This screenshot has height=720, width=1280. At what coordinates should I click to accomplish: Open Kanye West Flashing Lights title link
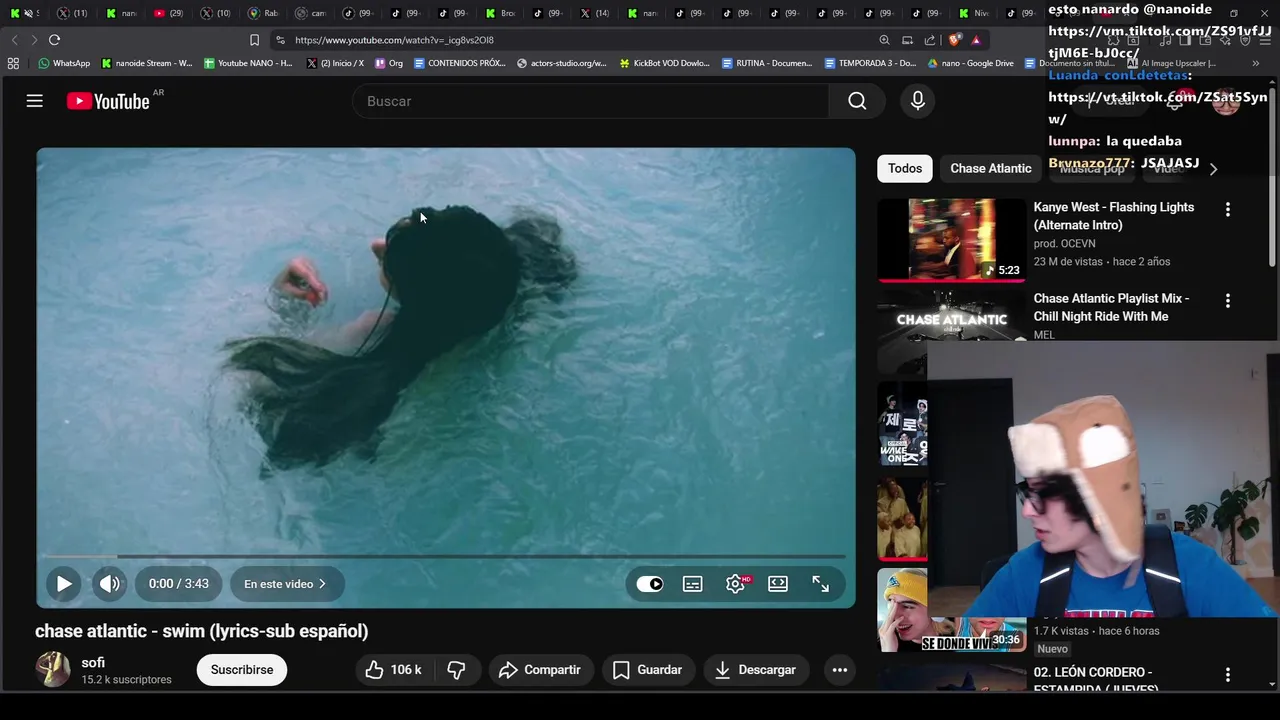click(x=1113, y=216)
